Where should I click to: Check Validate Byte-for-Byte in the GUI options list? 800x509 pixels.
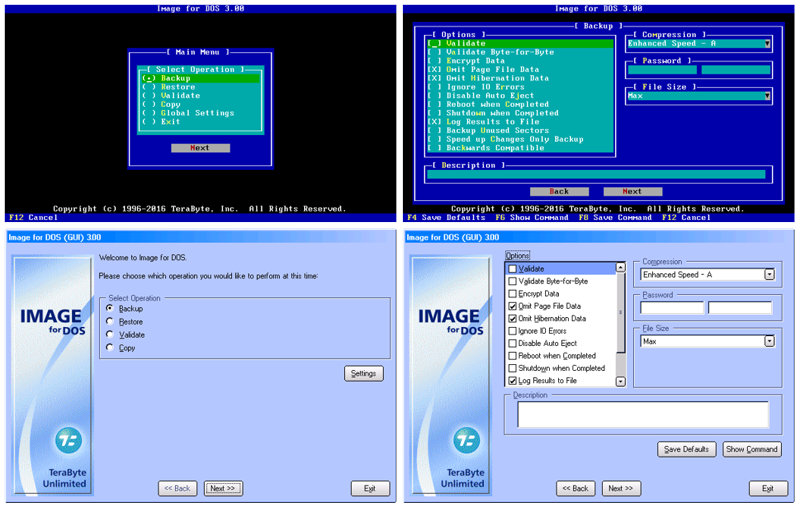512,281
